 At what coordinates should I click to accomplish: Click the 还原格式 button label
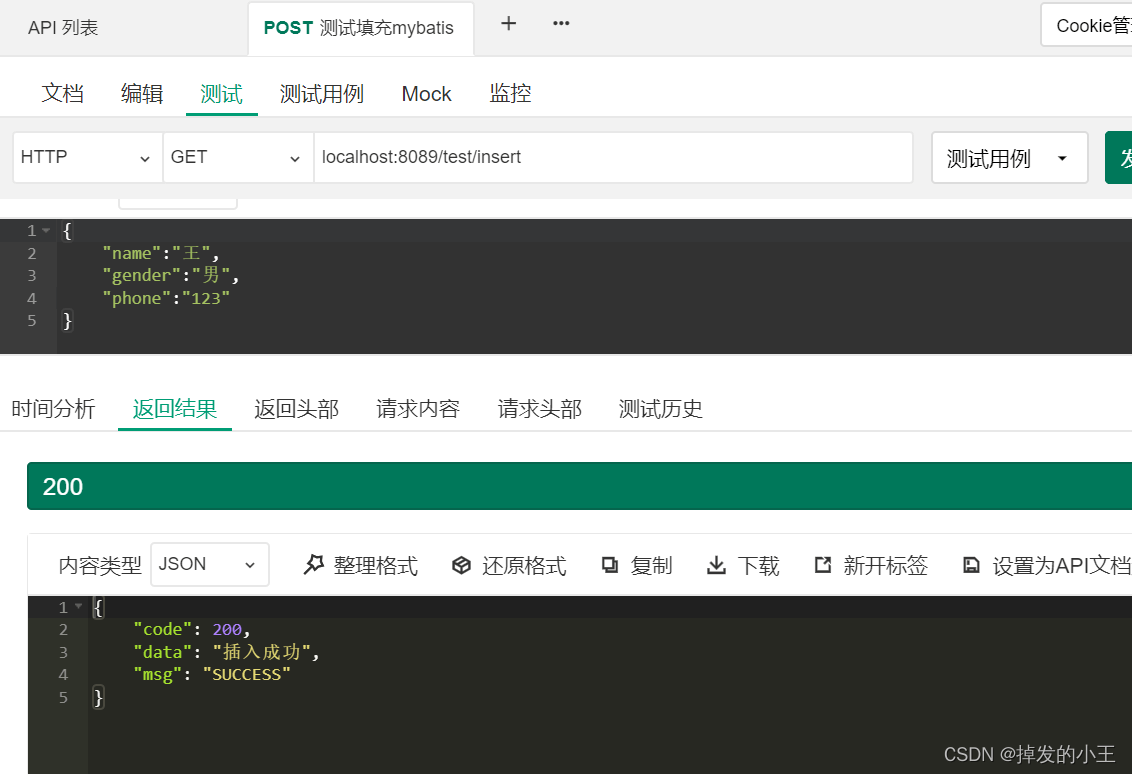coord(524,565)
